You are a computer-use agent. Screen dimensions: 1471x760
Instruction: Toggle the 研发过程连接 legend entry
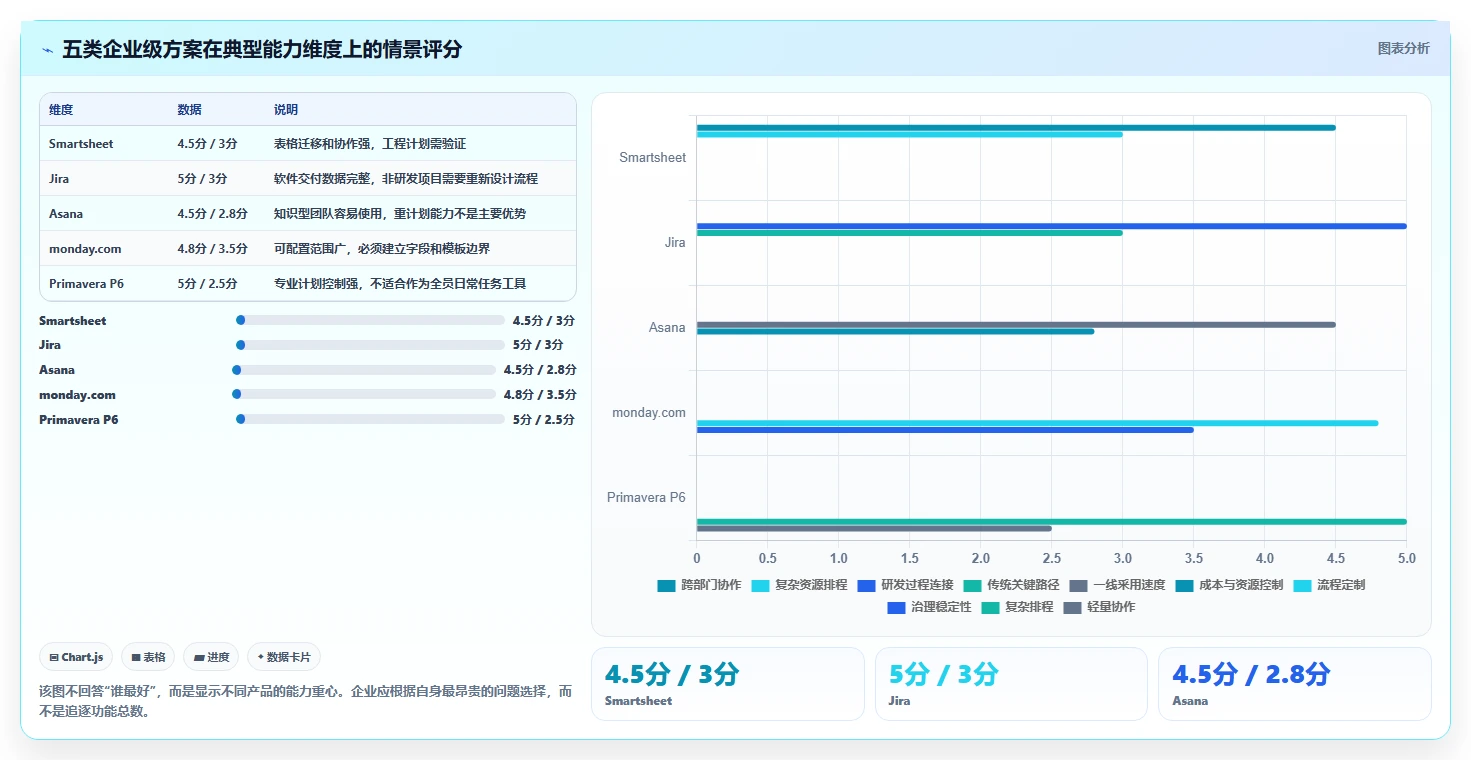point(905,585)
